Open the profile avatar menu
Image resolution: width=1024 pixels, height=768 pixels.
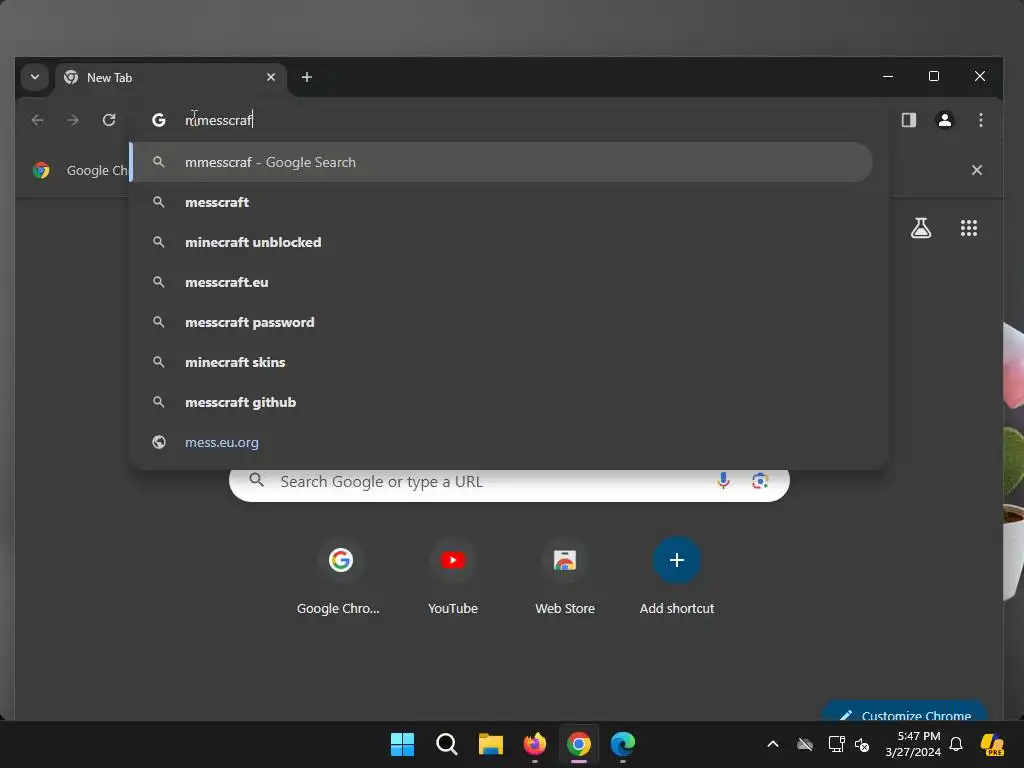[x=944, y=120]
